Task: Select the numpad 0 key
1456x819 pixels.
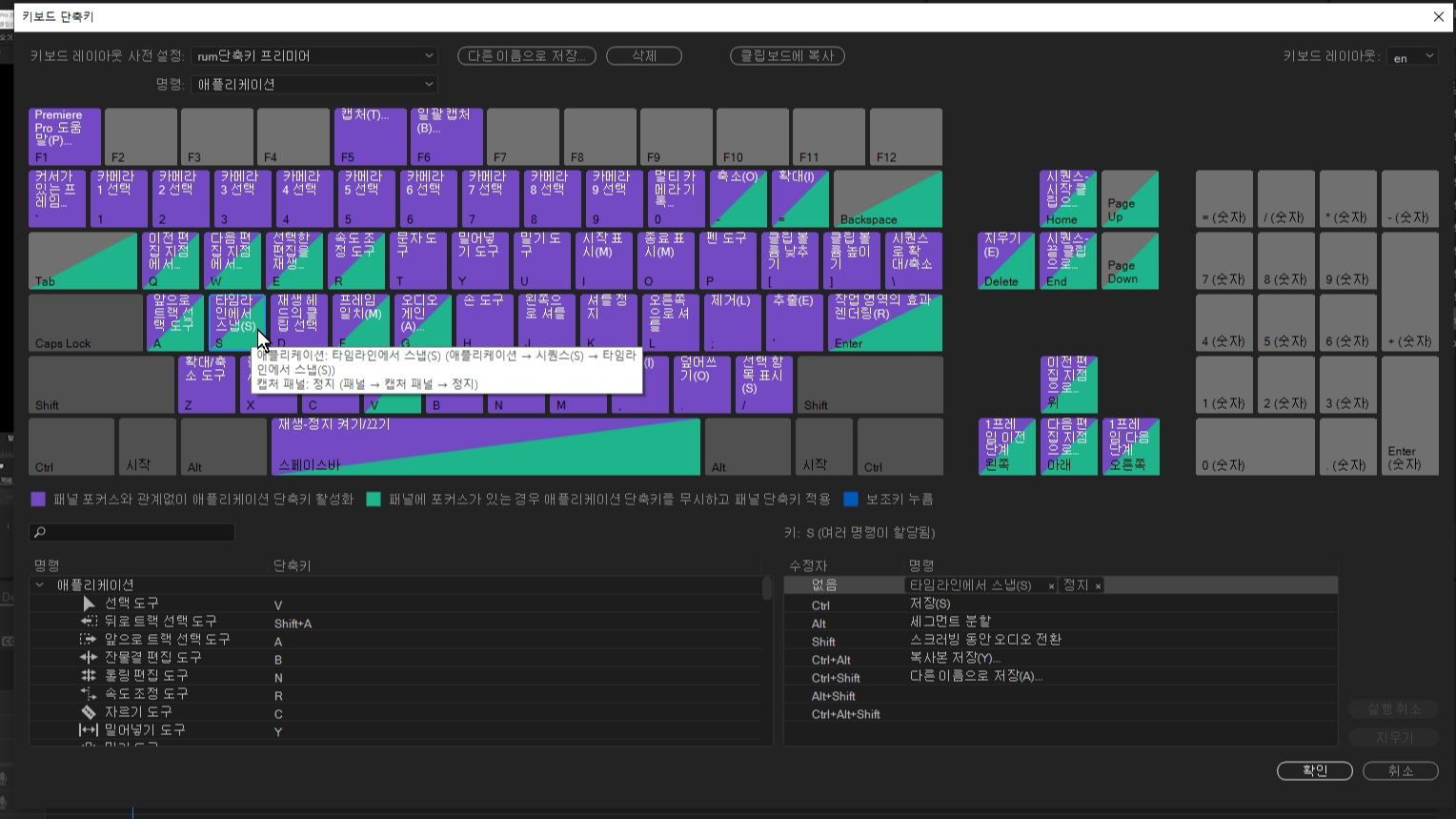Action: point(1255,446)
